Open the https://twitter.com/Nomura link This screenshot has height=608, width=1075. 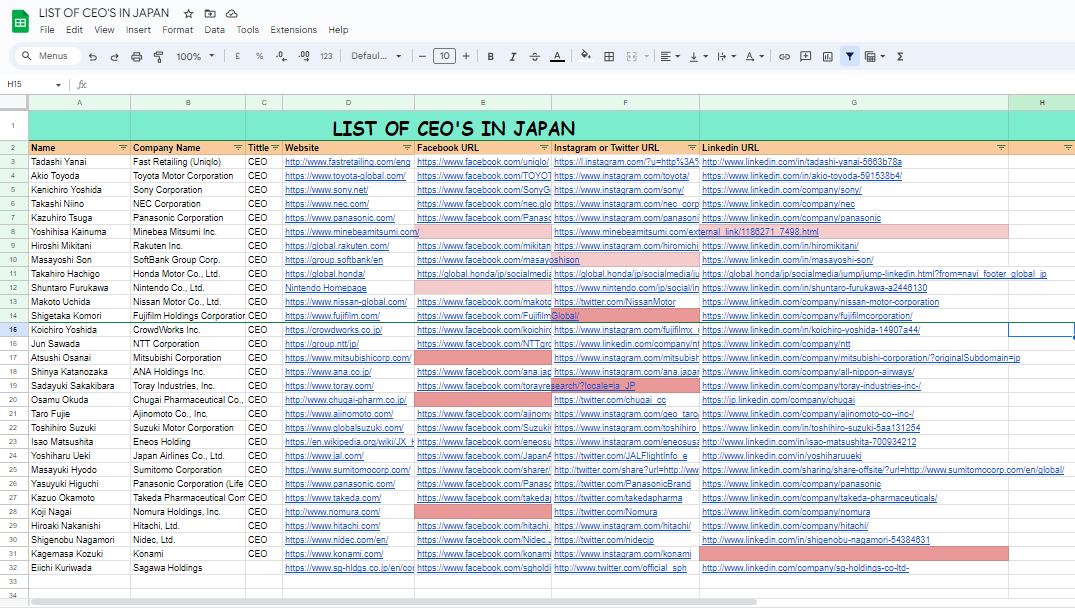pos(605,512)
